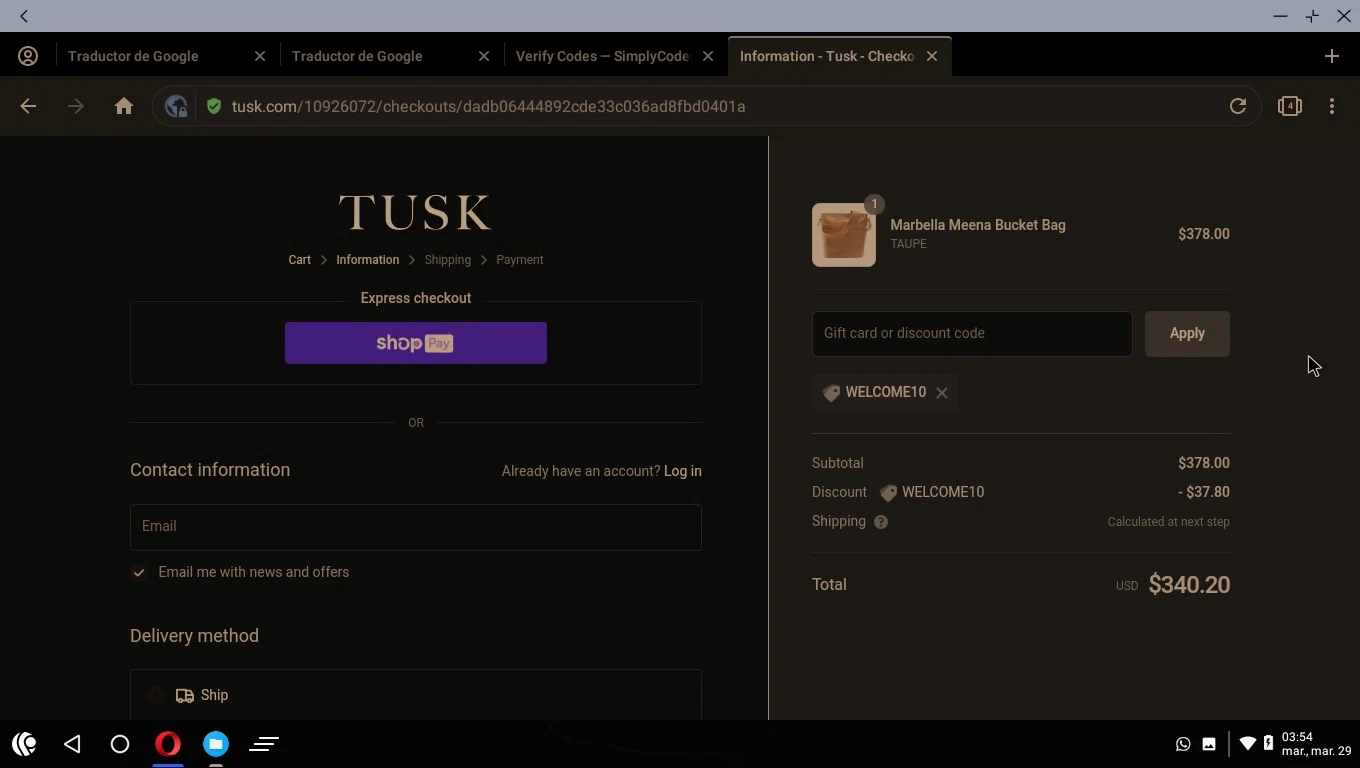
Task: Open the Wi-Fi status icon
Action: [x=1247, y=744]
